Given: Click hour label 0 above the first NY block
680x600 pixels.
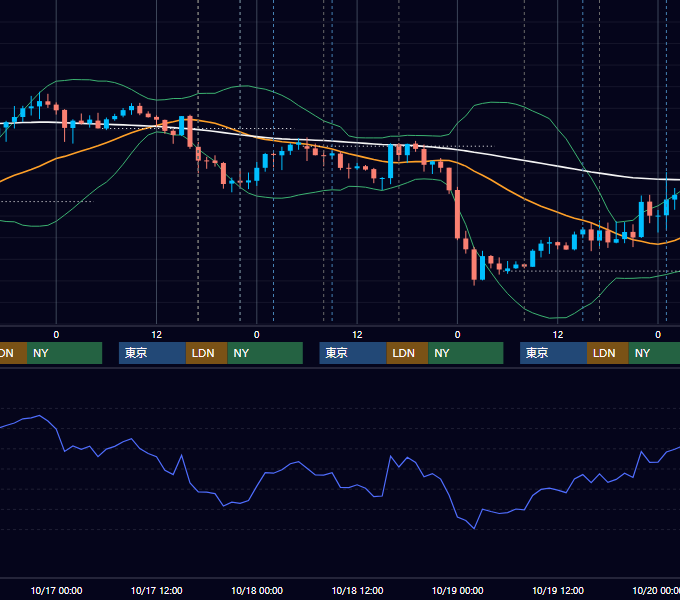Looking at the screenshot, I should 56,335.
